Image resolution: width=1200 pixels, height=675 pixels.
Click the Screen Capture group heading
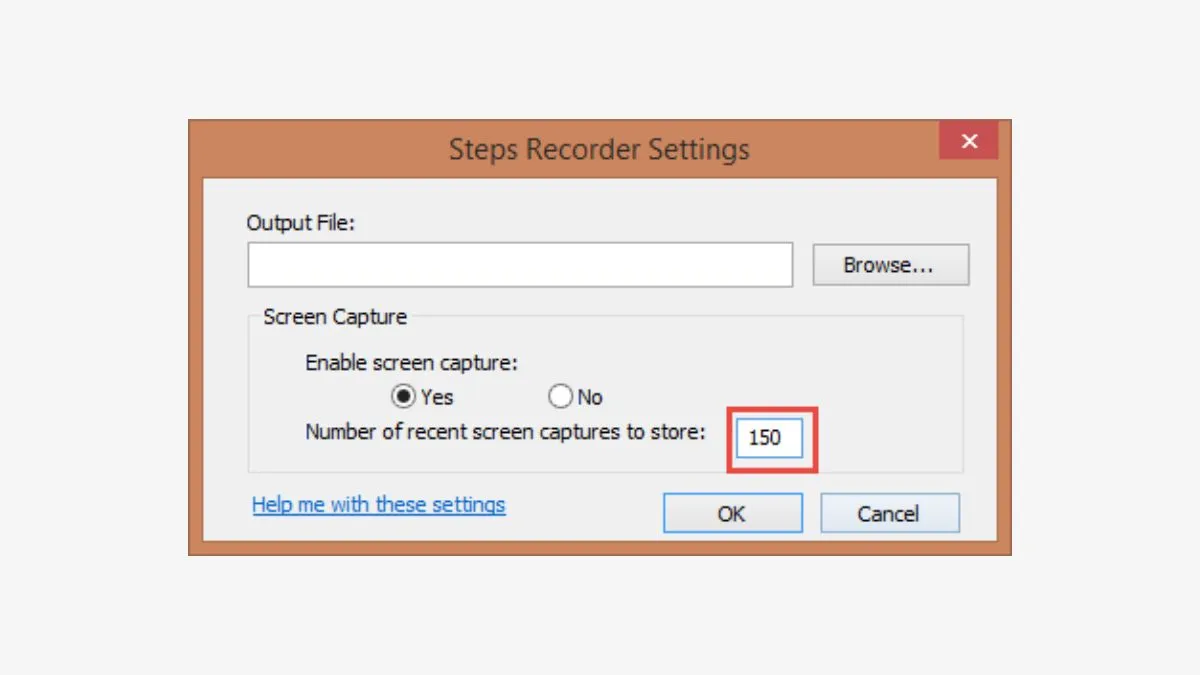coord(335,317)
